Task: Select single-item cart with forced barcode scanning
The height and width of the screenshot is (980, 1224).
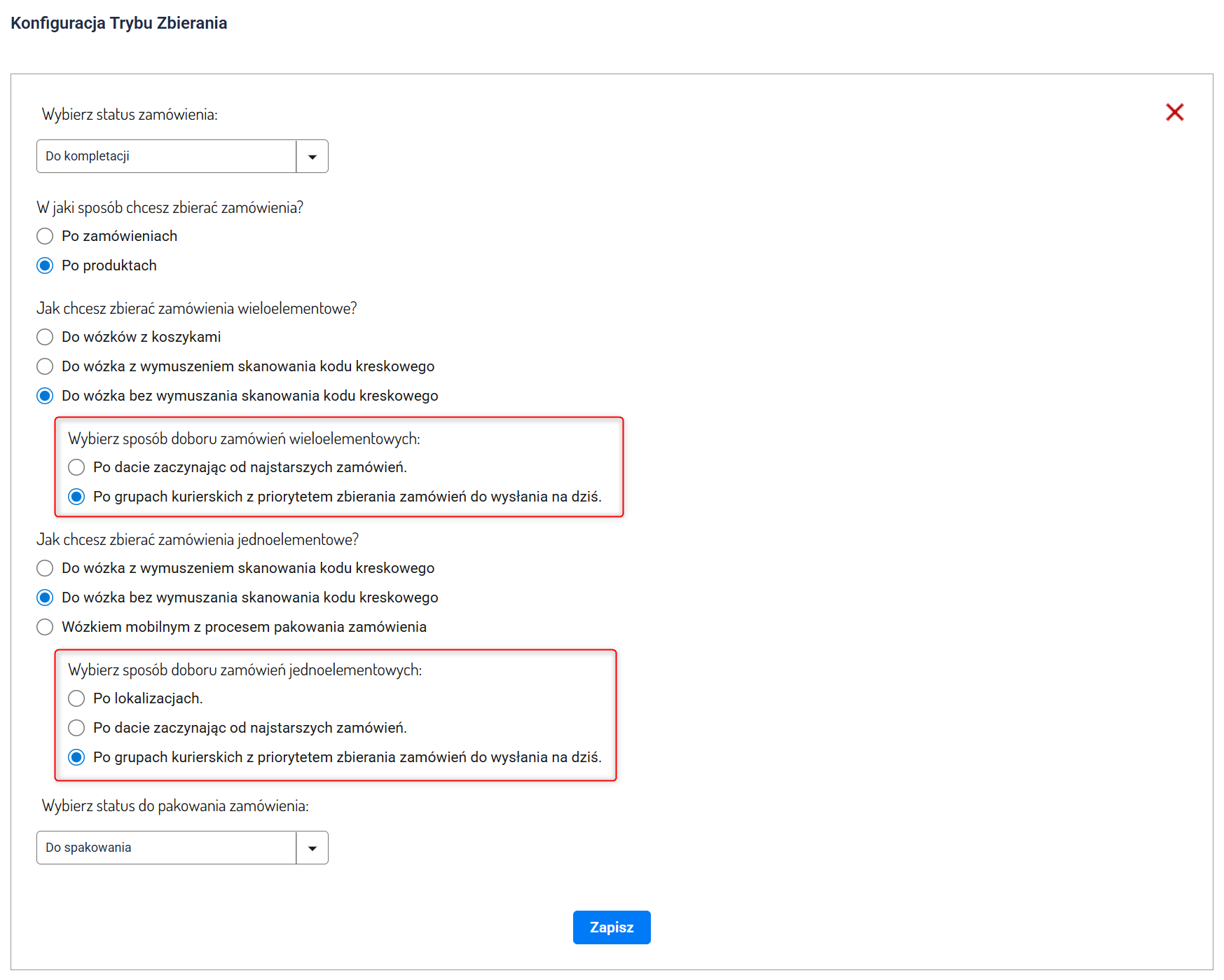Action: (x=45, y=568)
